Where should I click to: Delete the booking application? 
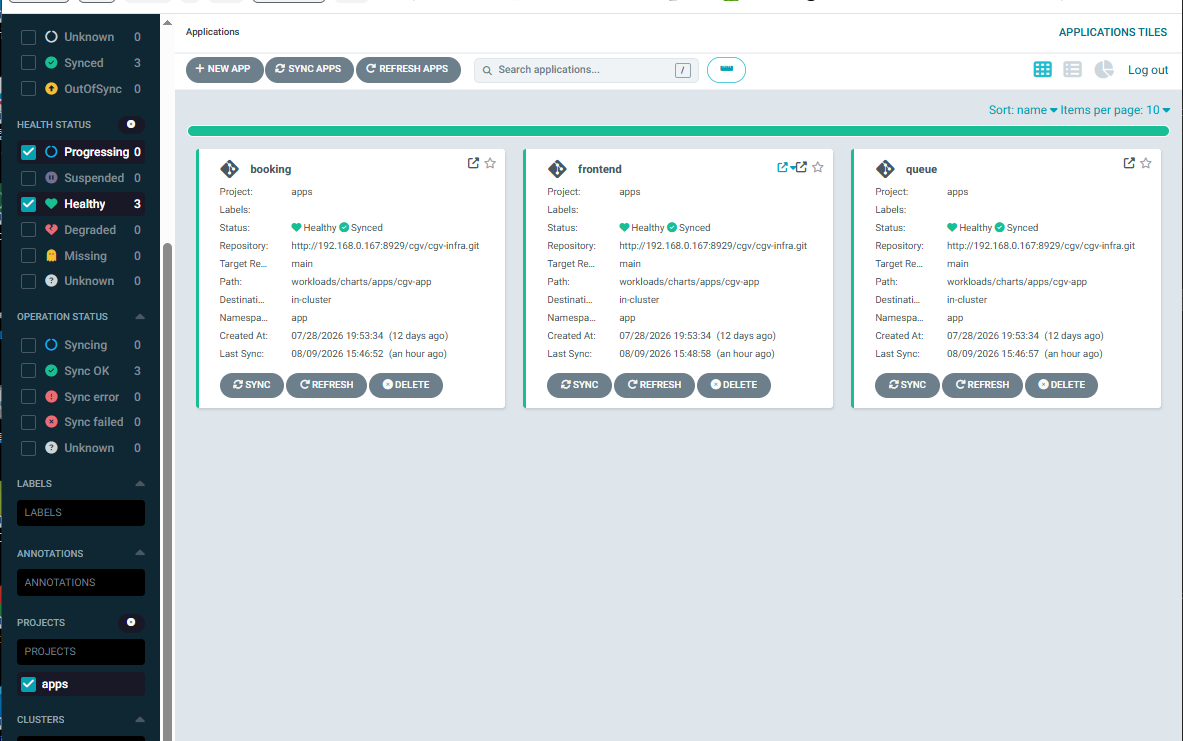[x=406, y=385]
